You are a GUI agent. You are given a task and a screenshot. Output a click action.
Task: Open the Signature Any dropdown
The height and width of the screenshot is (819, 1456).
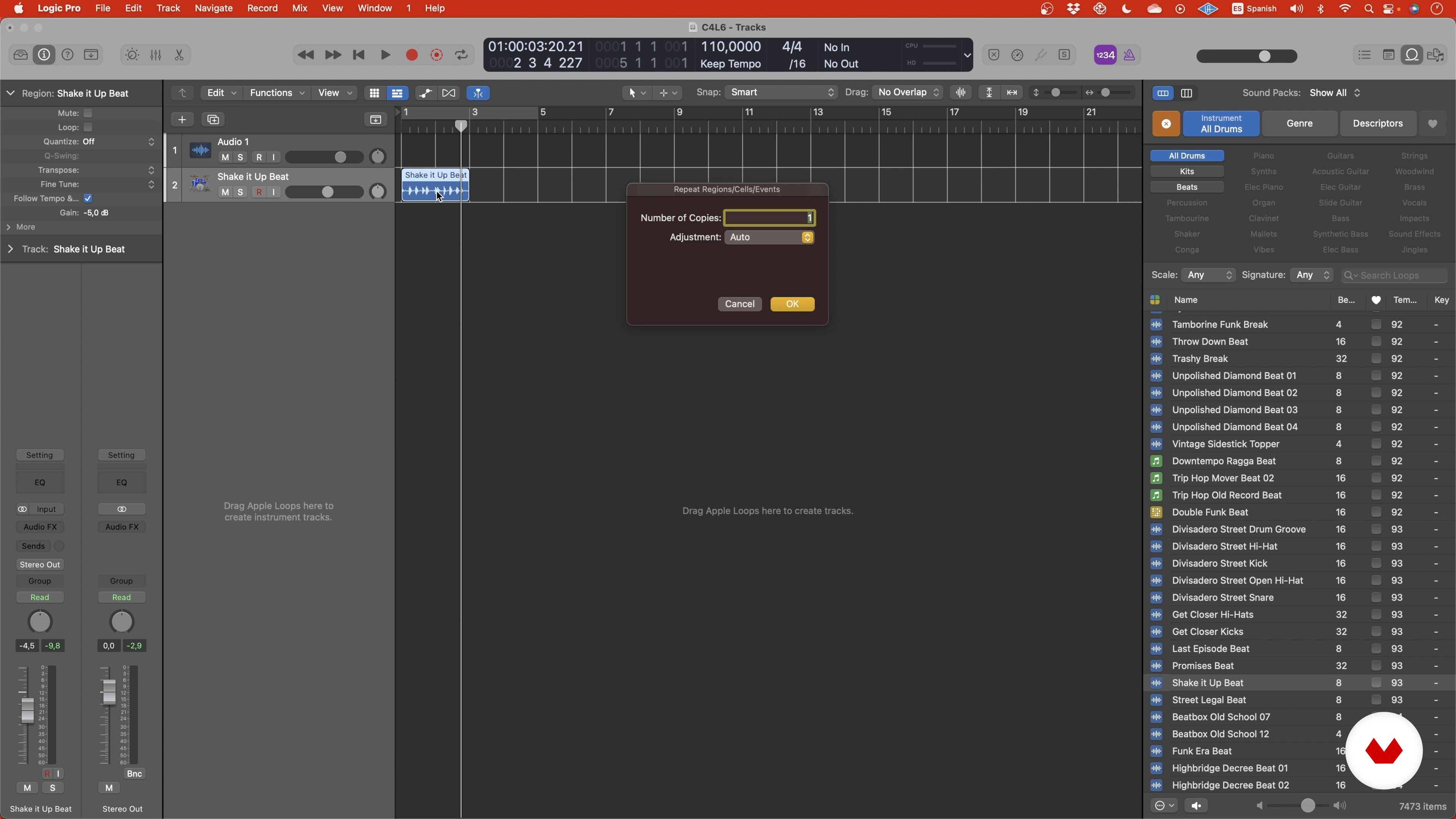[1312, 275]
